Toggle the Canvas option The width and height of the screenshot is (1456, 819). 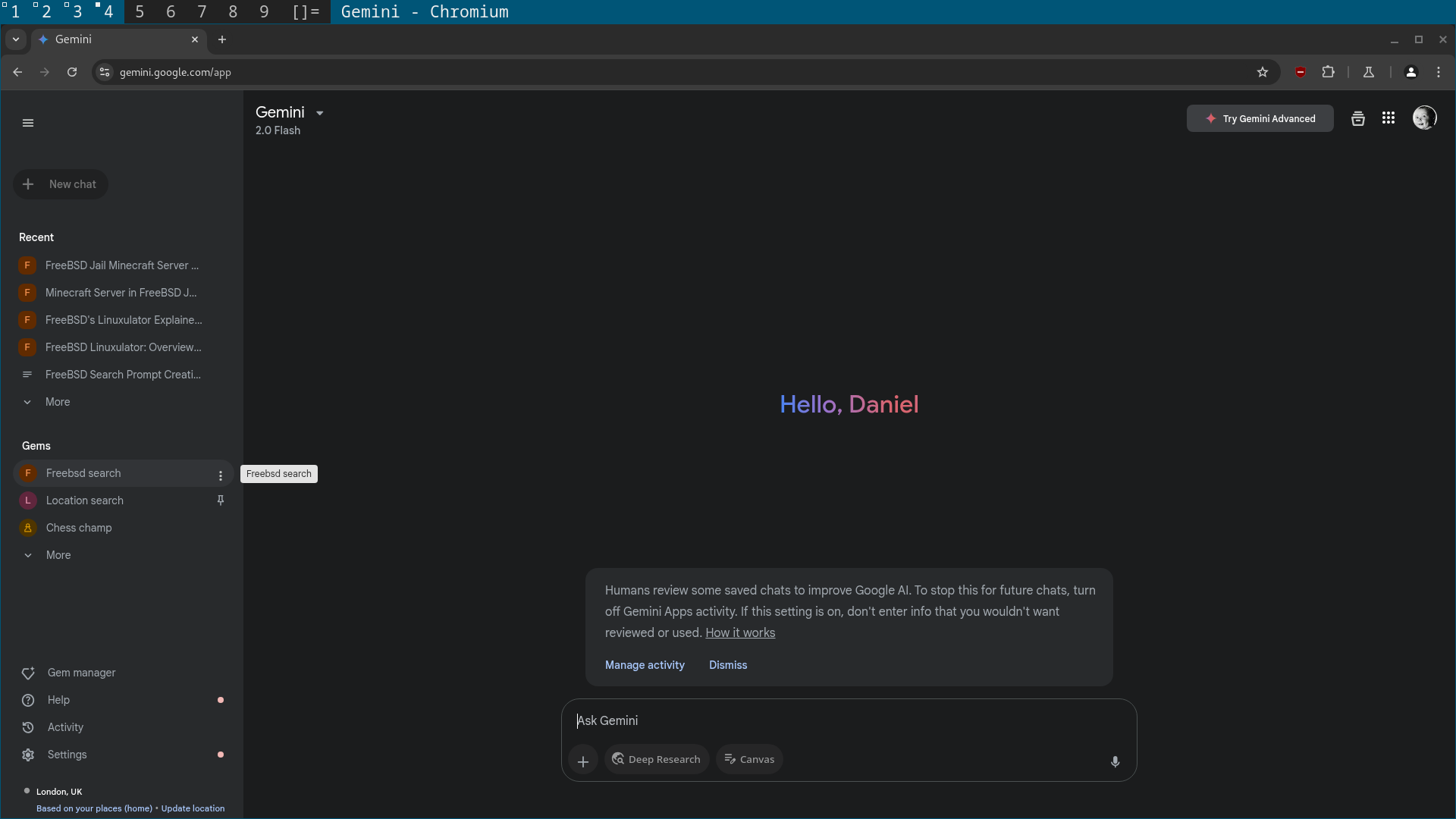point(749,759)
